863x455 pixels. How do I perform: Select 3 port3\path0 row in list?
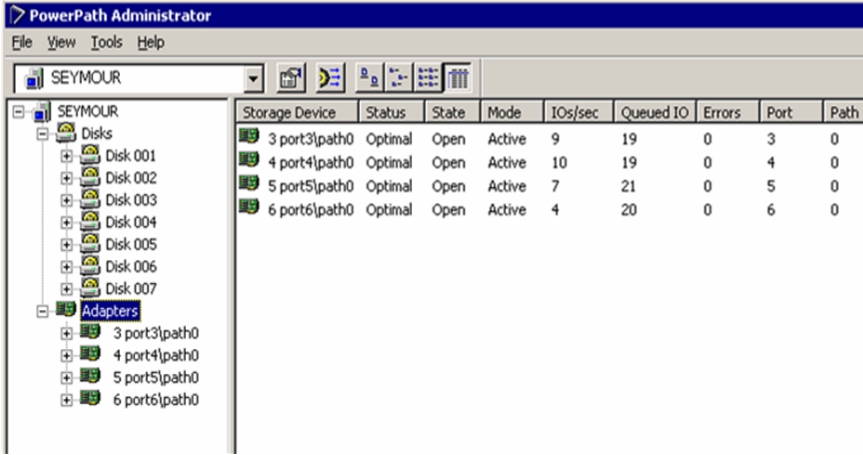550,139
